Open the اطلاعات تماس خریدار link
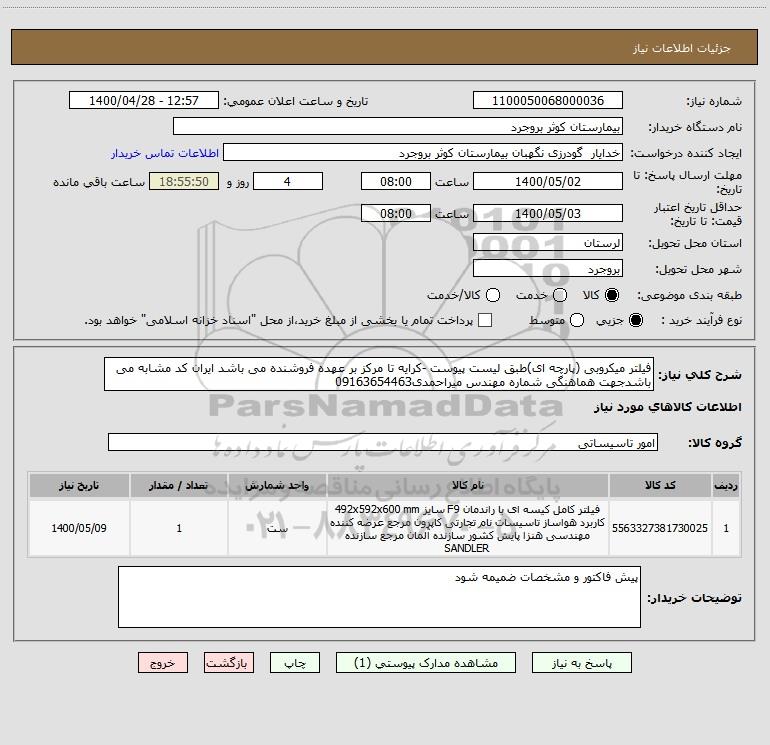The height and width of the screenshot is (745, 770). pyautogui.click(x=165, y=153)
